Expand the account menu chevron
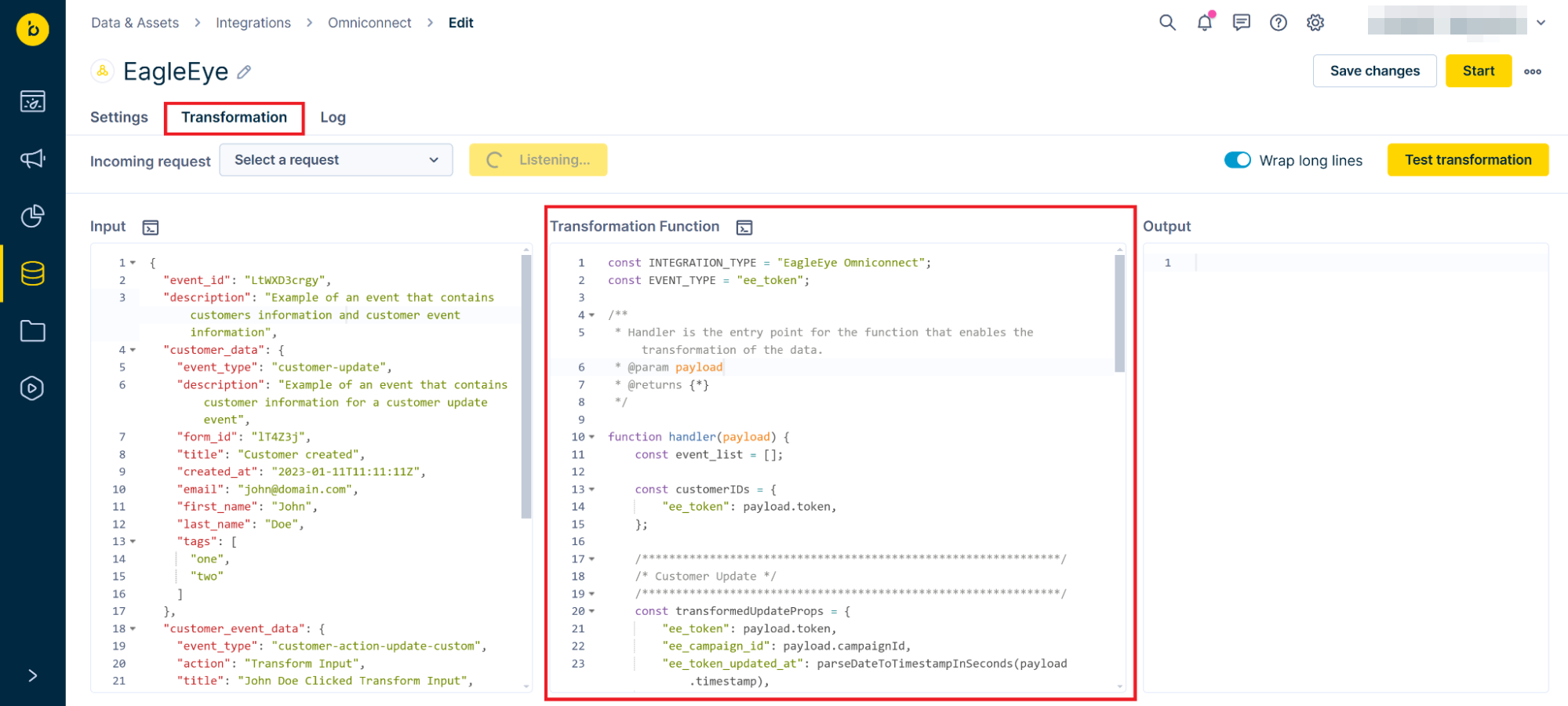The image size is (1568, 706). point(1541,23)
